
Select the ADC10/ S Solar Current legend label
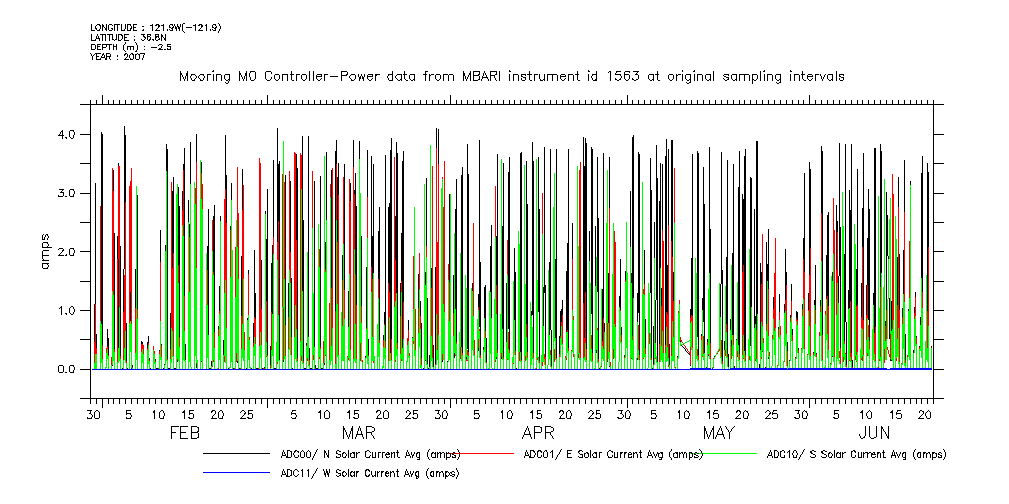point(856,454)
